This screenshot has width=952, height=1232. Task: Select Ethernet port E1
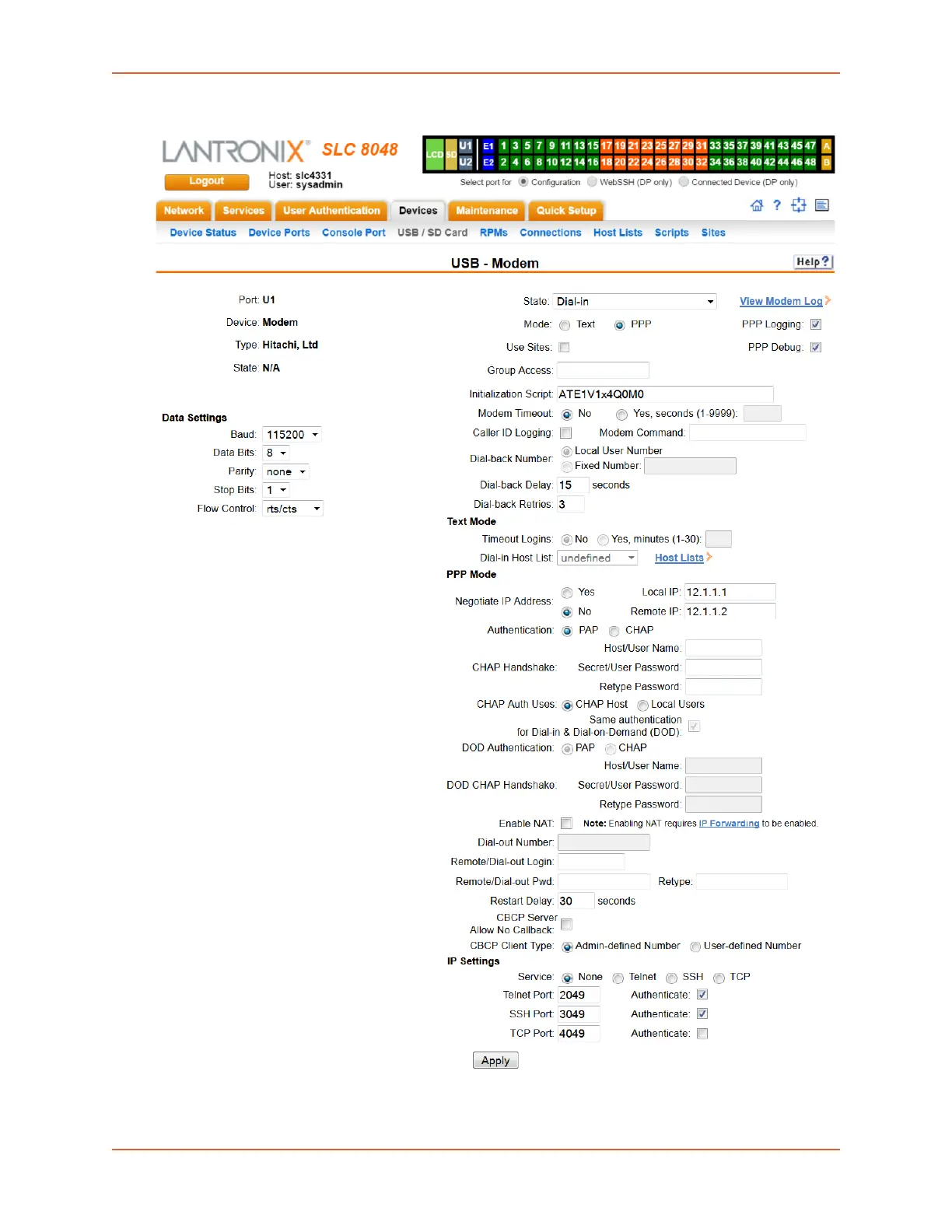pyautogui.click(x=488, y=145)
